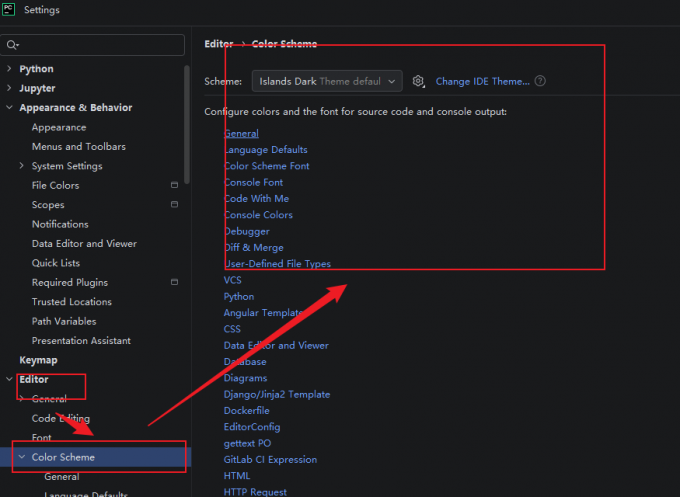Select Quick Lists tree item
680x497 pixels.
[56, 263]
